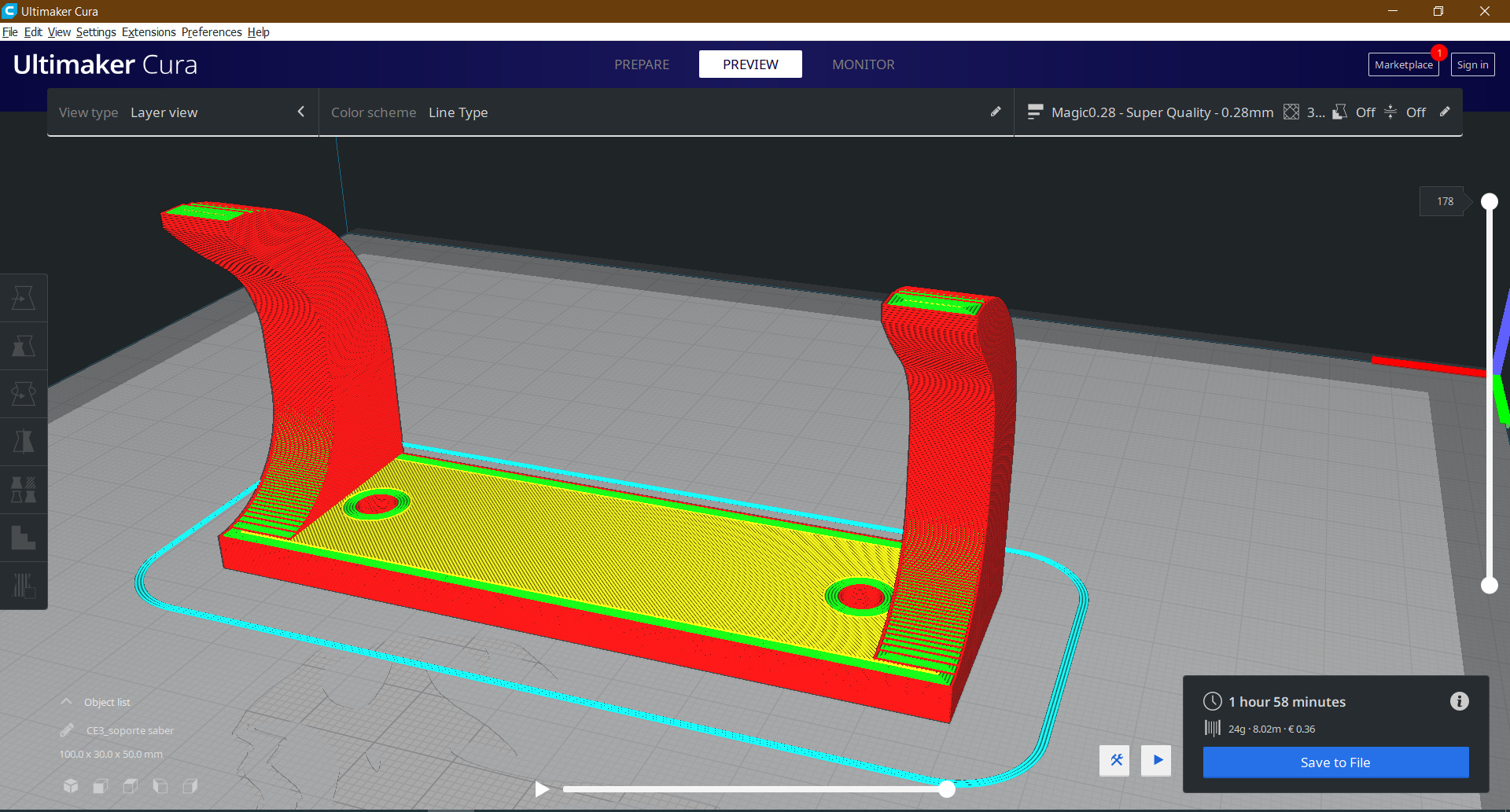Select the Move tool in left toolbar
Screen dimensions: 1510x812
(x=24, y=298)
